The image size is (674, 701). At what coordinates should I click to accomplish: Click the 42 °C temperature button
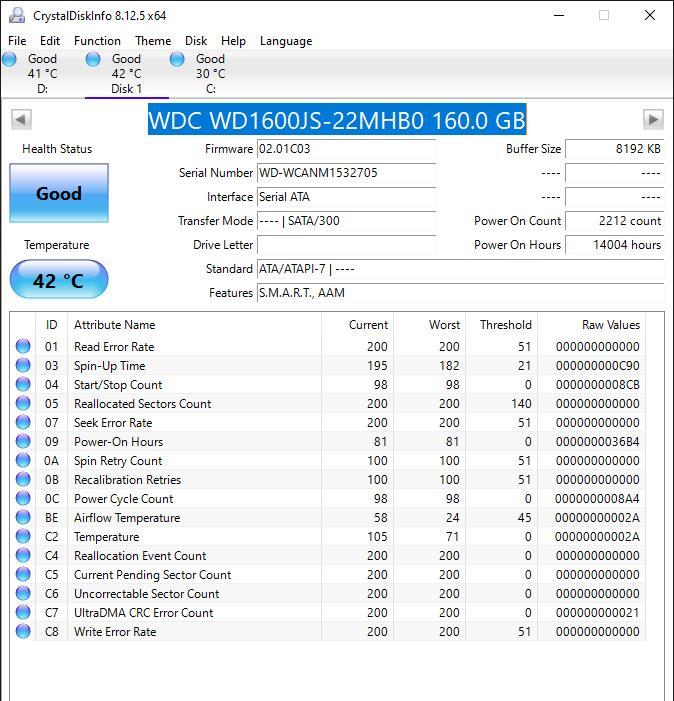point(59,279)
